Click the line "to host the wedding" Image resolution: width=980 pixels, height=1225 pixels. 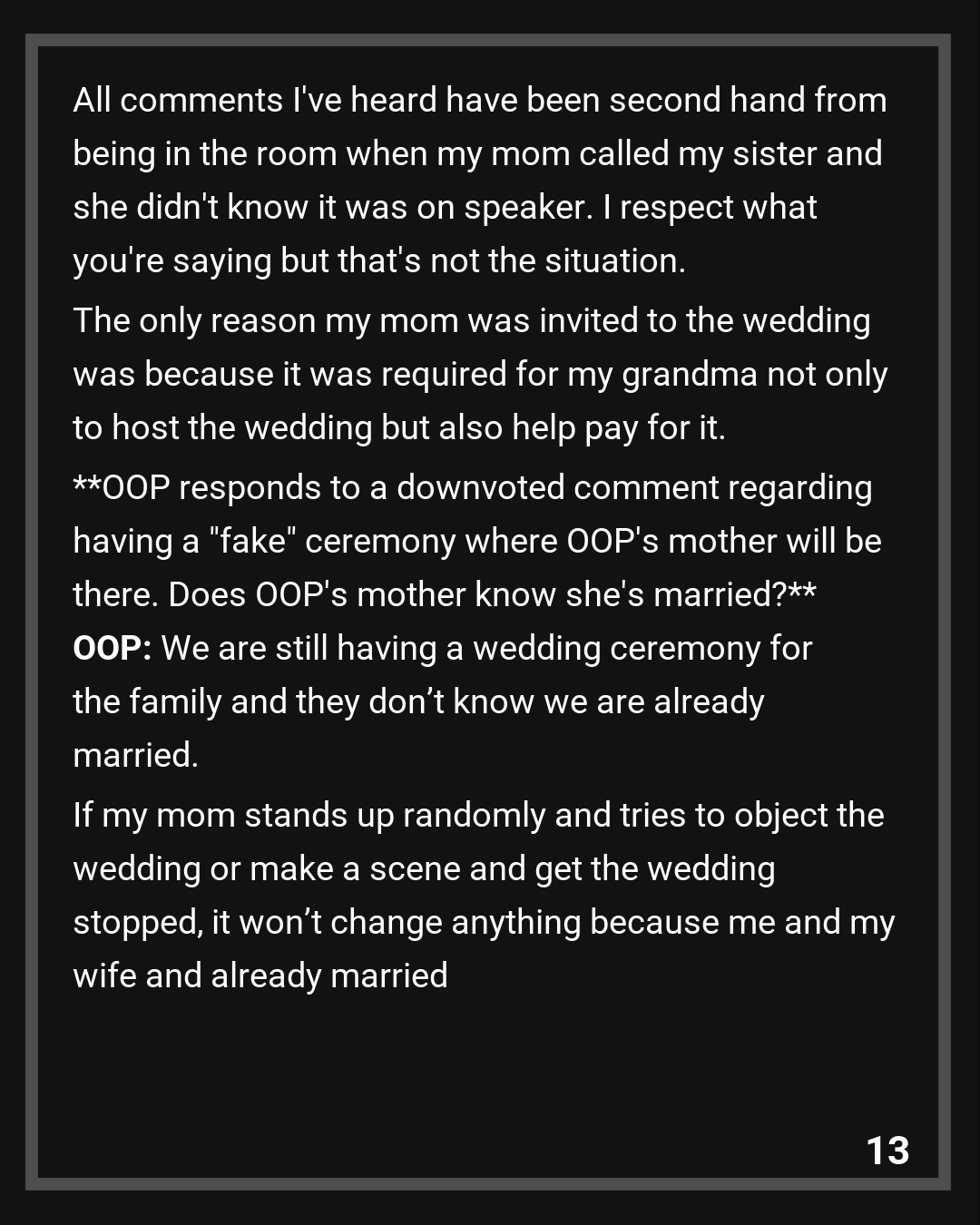398,427
